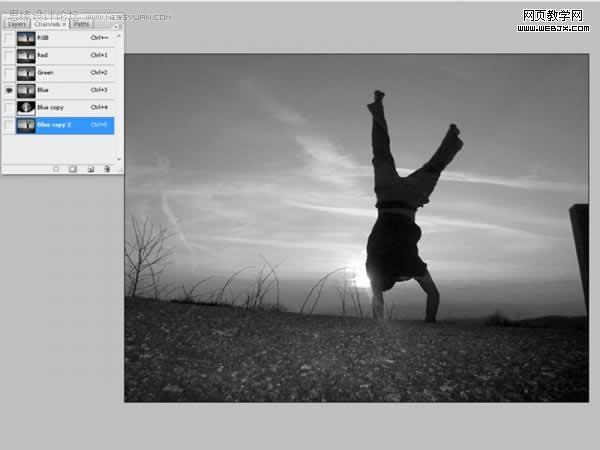600x450 pixels.
Task: Load channel as selection icon
Action: click(56, 169)
